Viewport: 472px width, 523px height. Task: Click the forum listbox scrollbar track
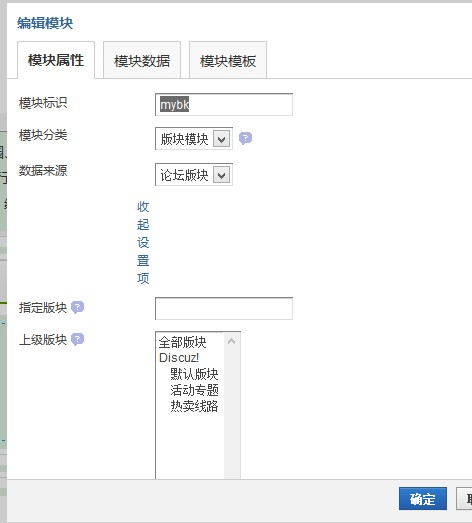pos(232,414)
